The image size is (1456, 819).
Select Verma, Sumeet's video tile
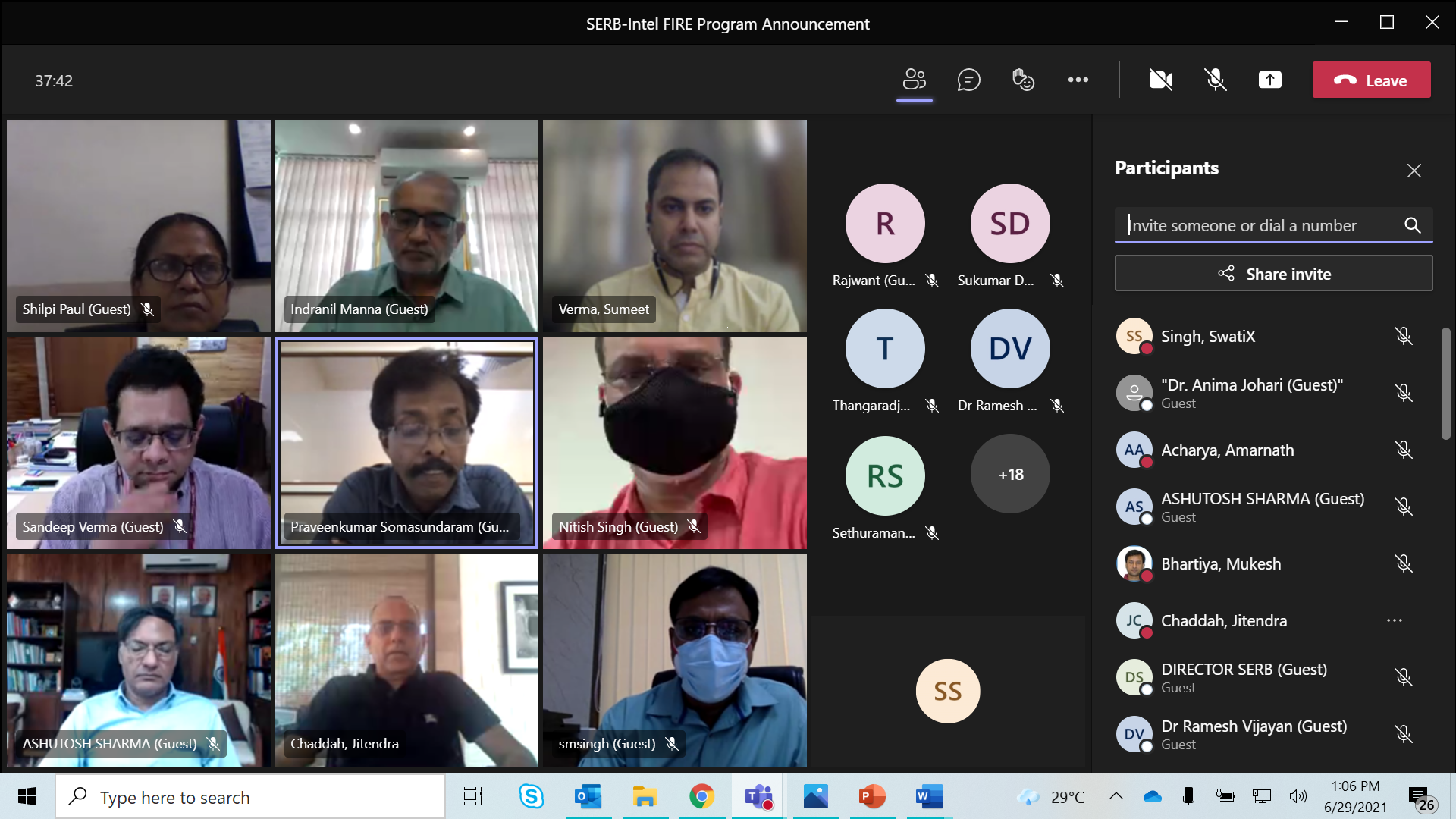click(674, 225)
